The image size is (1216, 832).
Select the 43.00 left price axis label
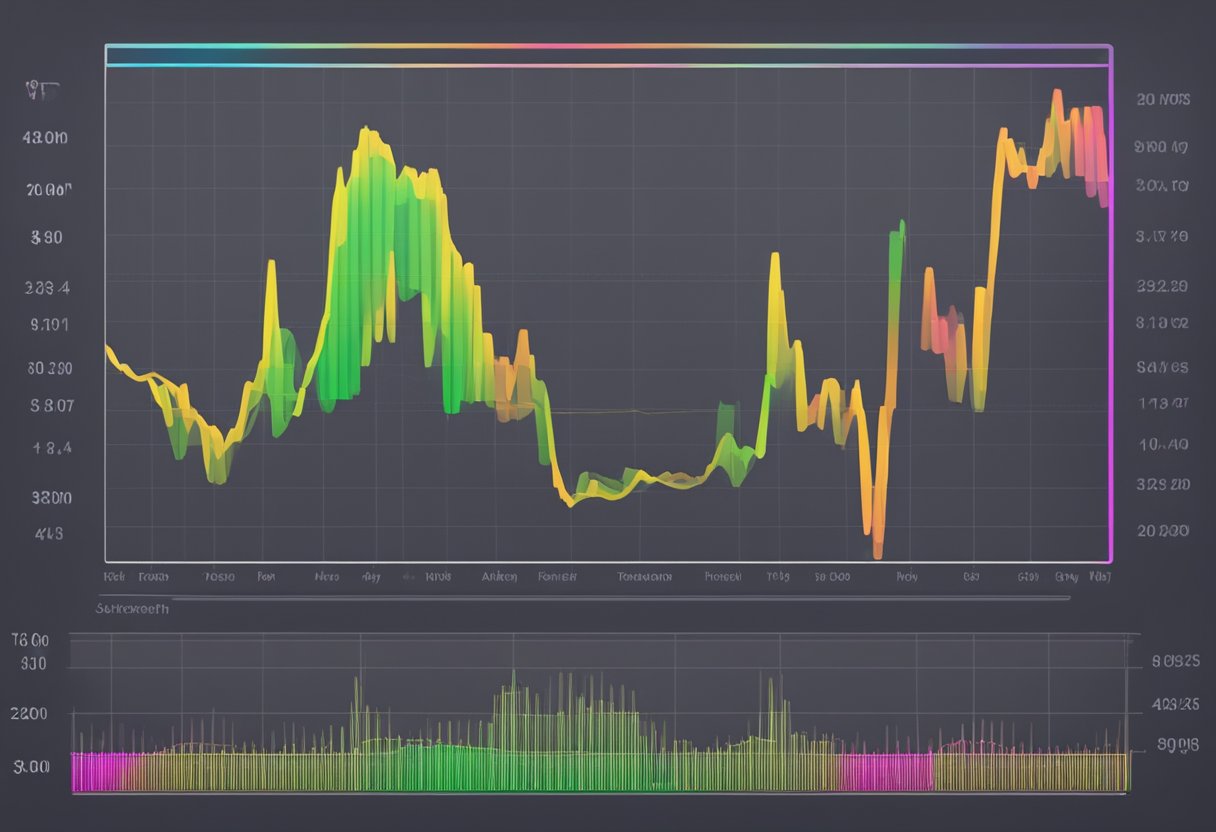tap(45, 139)
